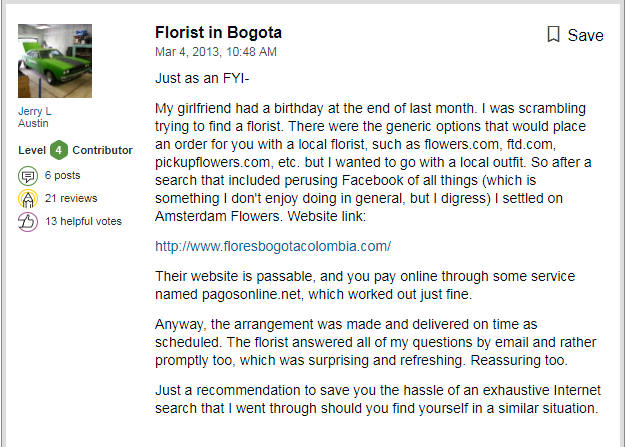Click the speech bubble posts icon
The image size is (628, 447).
(x=27, y=174)
